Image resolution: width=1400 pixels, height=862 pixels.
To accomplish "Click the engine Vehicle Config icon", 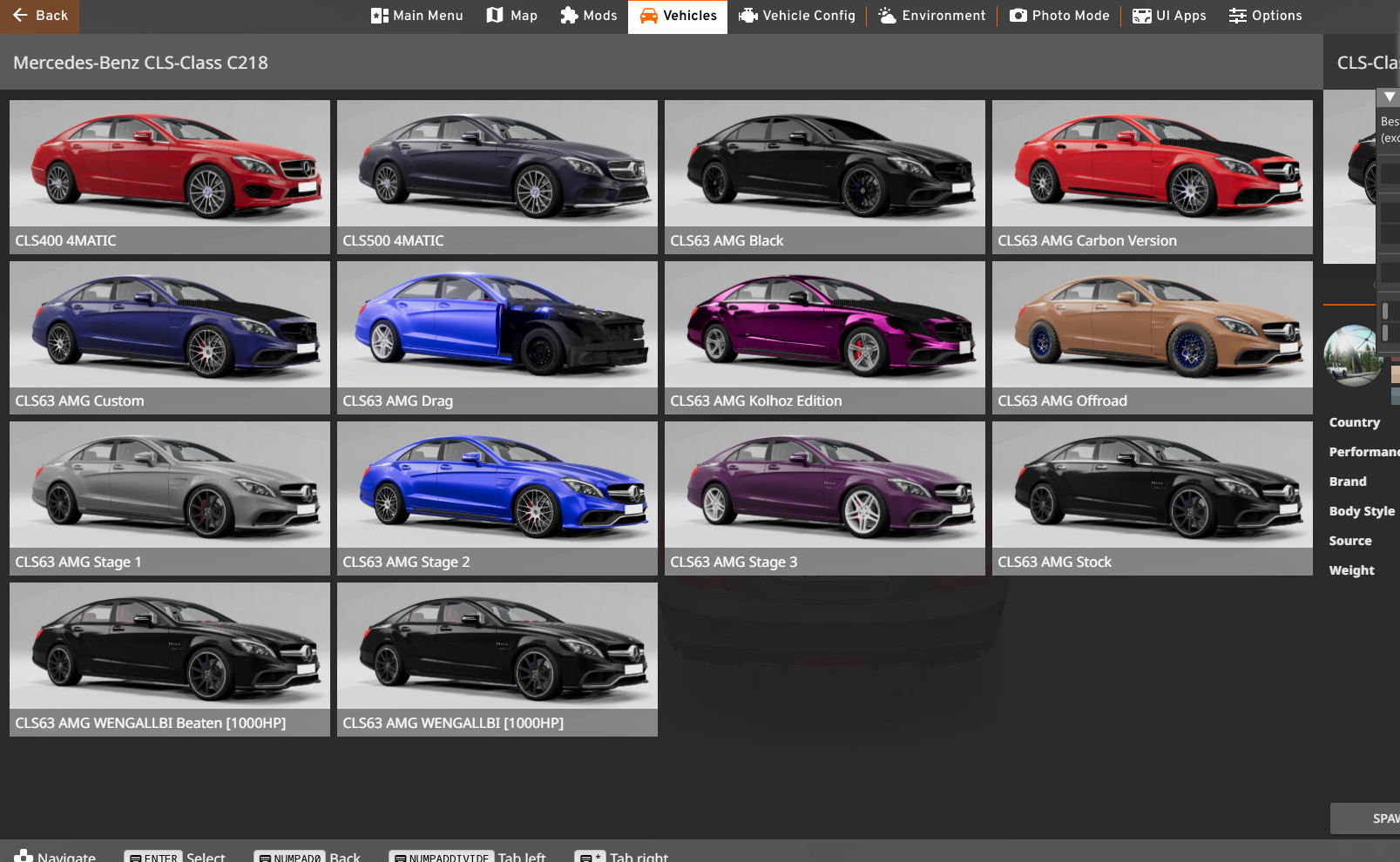I will [747, 16].
